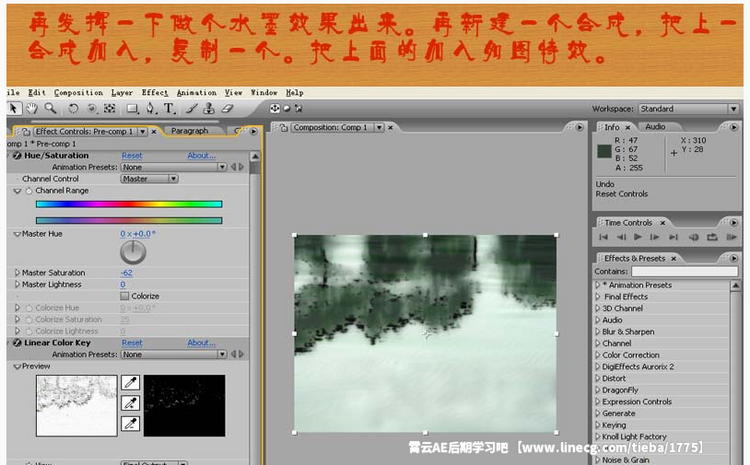Open About for Linear Color Key

pyautogui.click(x=201, y=343)
